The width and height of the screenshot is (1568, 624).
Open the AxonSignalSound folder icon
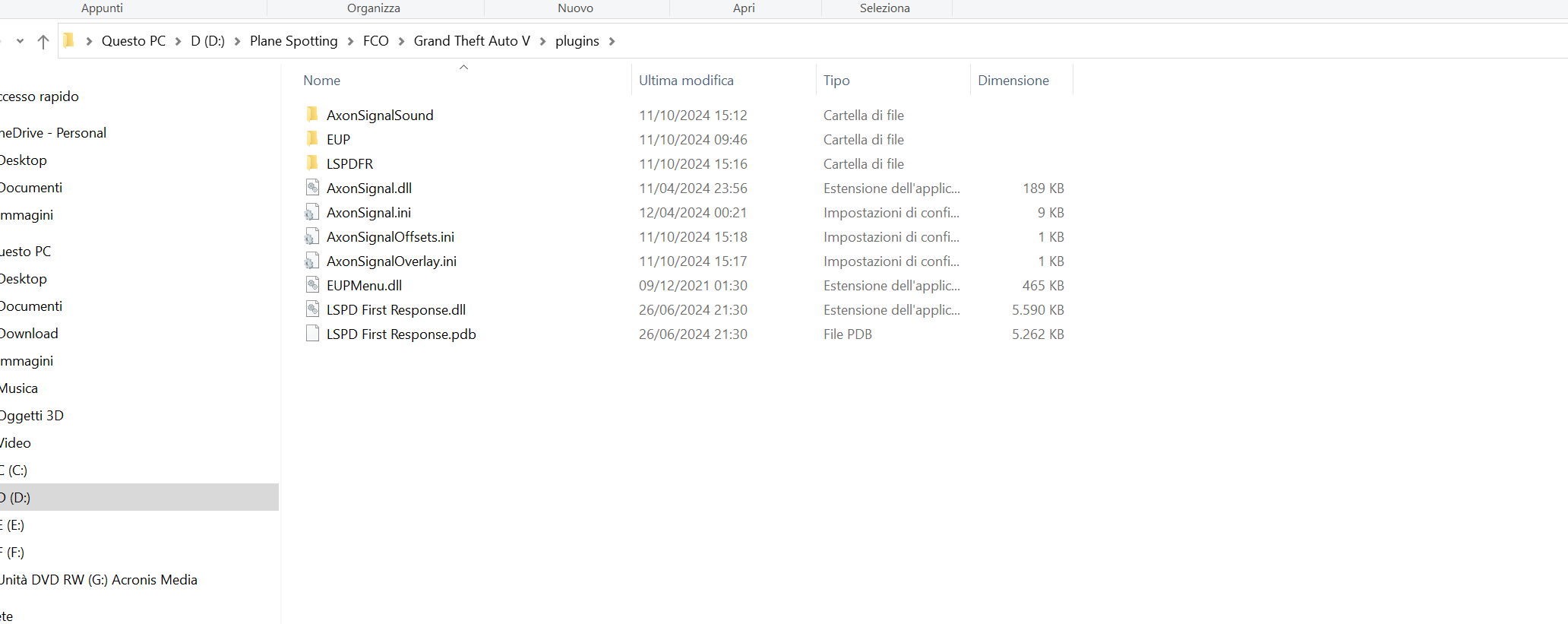pos(312,115)
